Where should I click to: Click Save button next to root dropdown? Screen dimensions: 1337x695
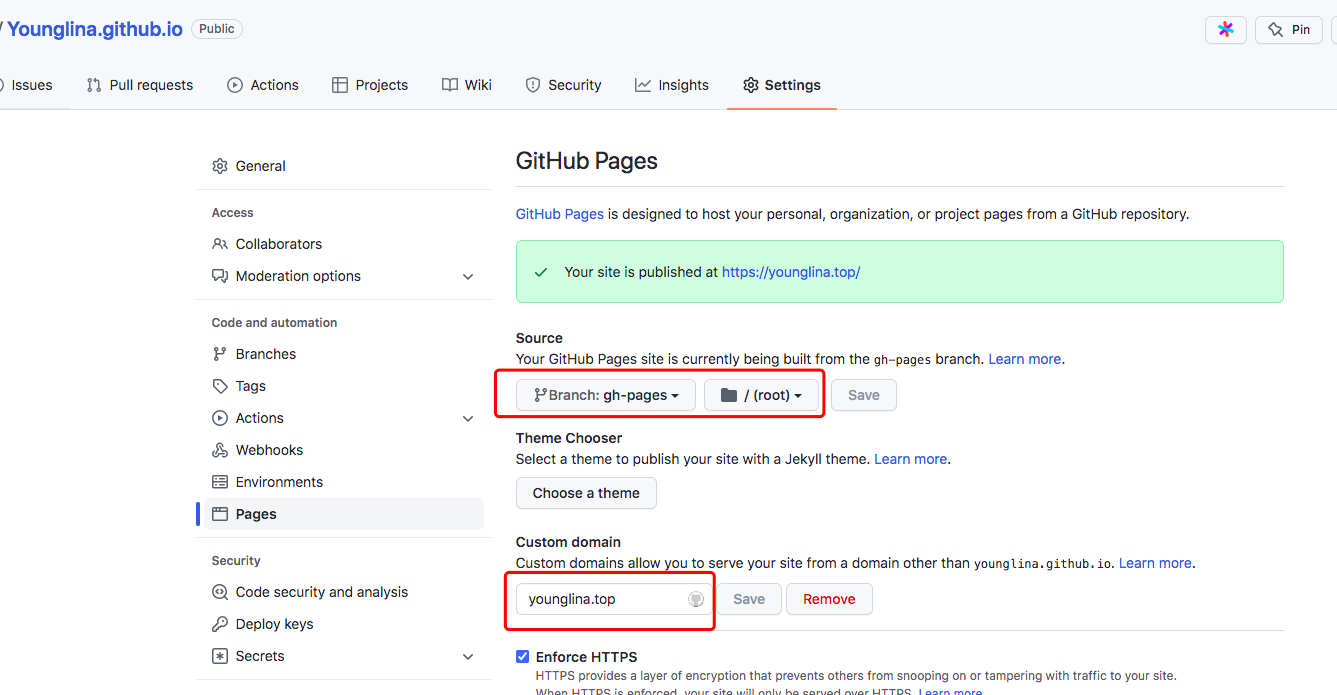click(x=864, y=395)
